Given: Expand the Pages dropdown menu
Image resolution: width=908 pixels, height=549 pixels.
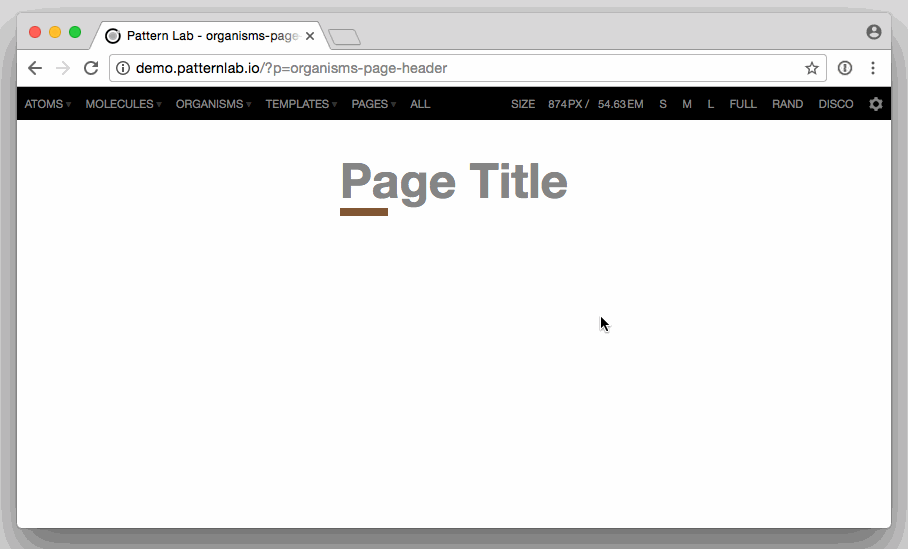Looking at the screenshot, I should tap(374, 104).
